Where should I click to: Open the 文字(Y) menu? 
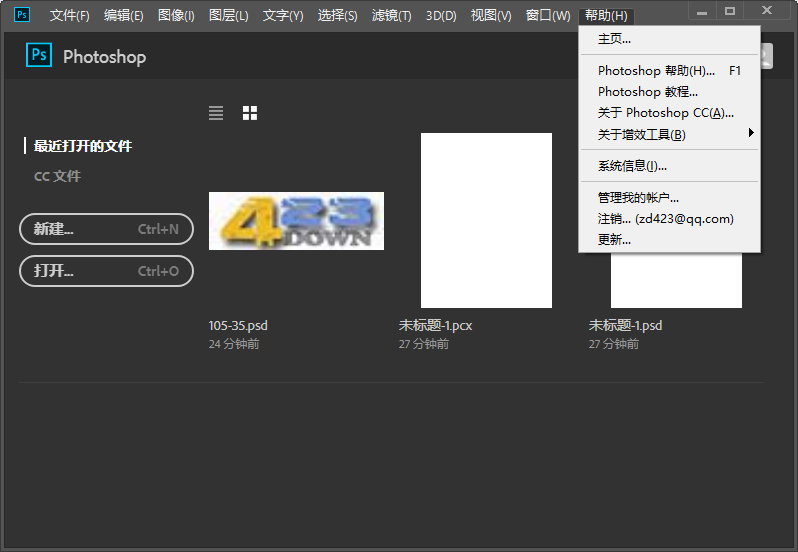(283, 16)
